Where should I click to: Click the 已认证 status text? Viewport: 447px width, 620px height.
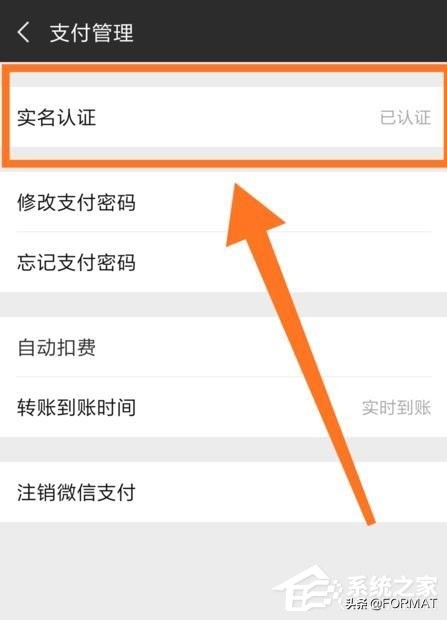405,117
